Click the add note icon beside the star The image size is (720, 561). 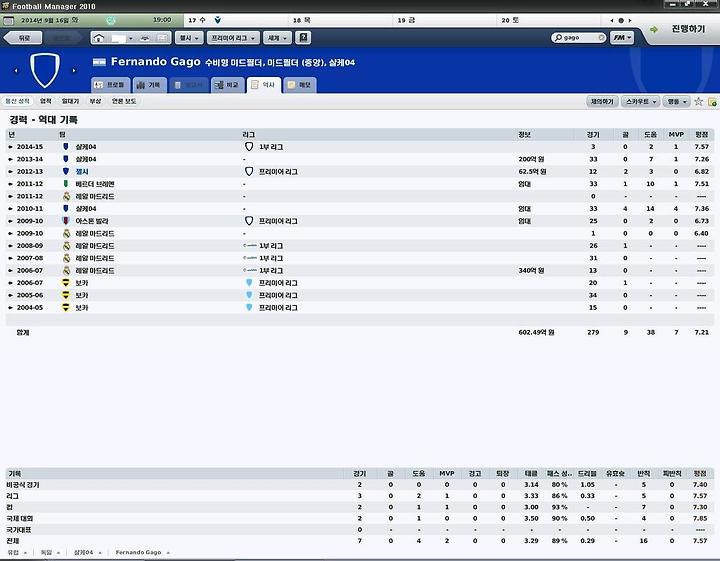[712, 101]
